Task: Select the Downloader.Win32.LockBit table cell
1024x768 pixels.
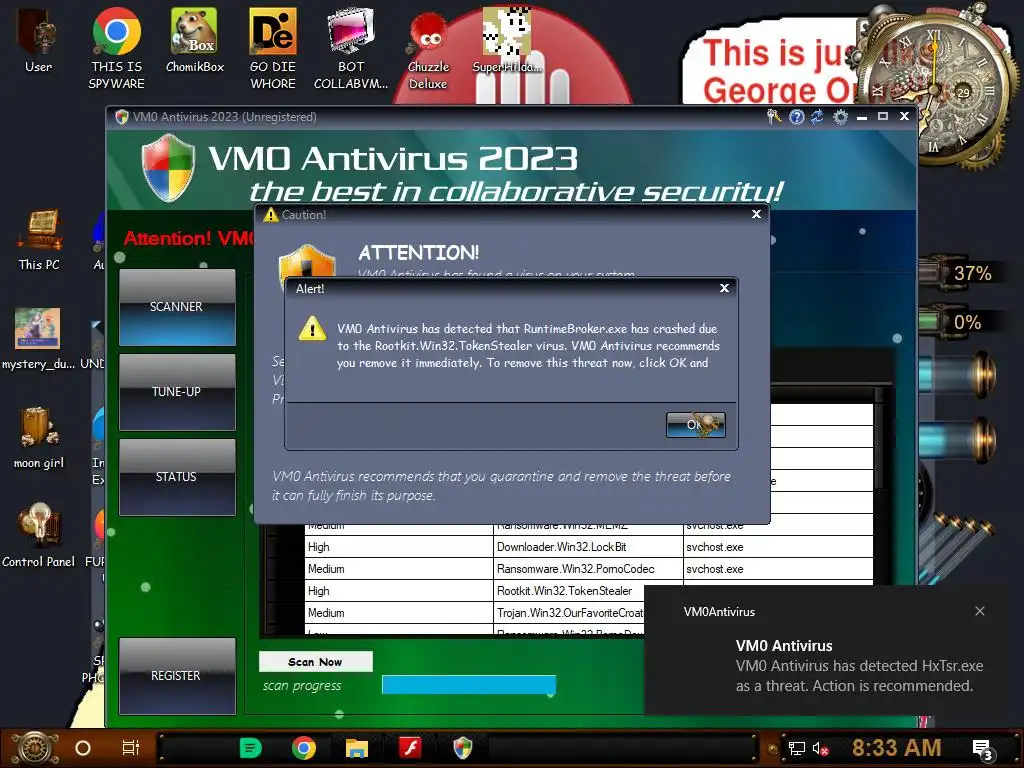Action: coord(588,547)
